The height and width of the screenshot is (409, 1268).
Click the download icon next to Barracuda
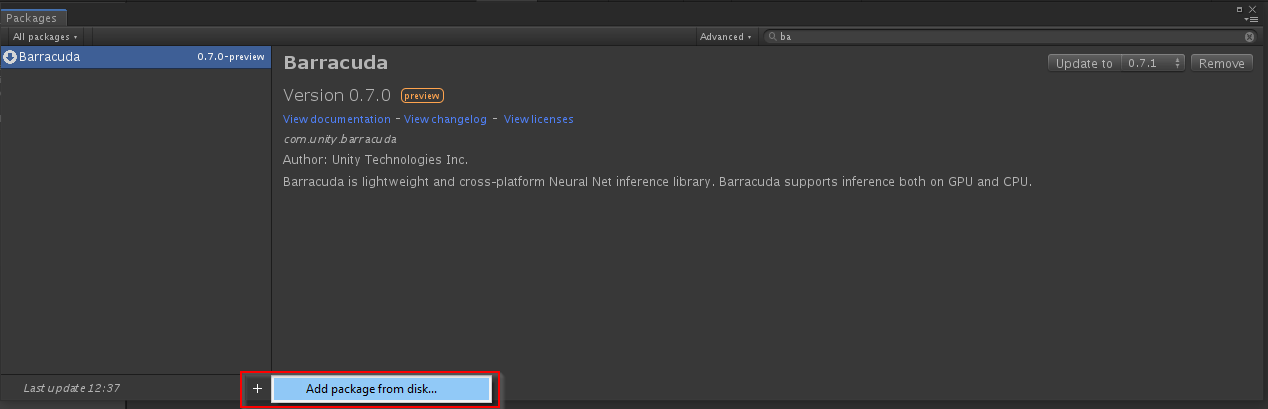tap(10, 57)
